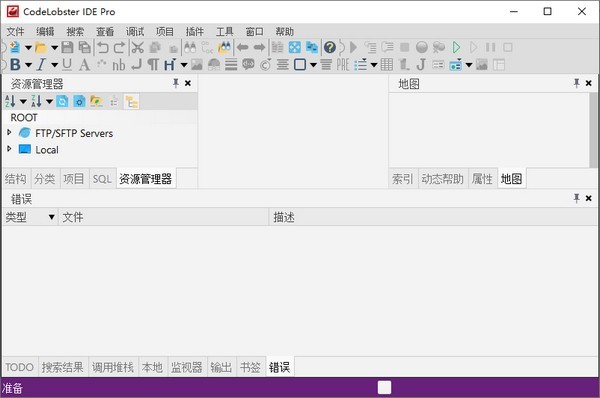This screenshot has width=600, height=398.
Task: Switch to the 属性 tab
Action: [x=482, y=179]
